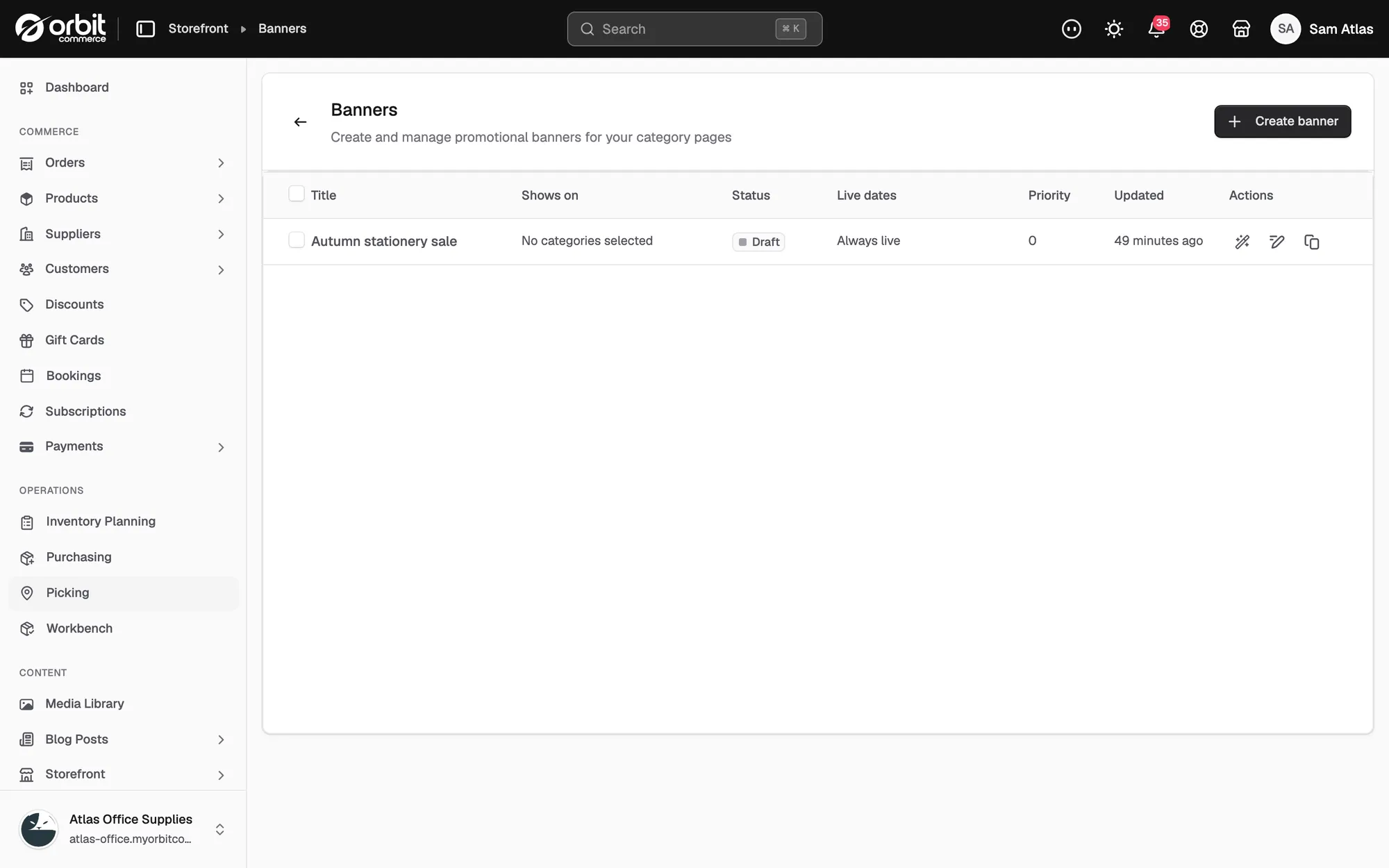Check the Autumn stationery sale row checkbox
This screenshot has height=868, width=1389.
[x=297, y=240]
